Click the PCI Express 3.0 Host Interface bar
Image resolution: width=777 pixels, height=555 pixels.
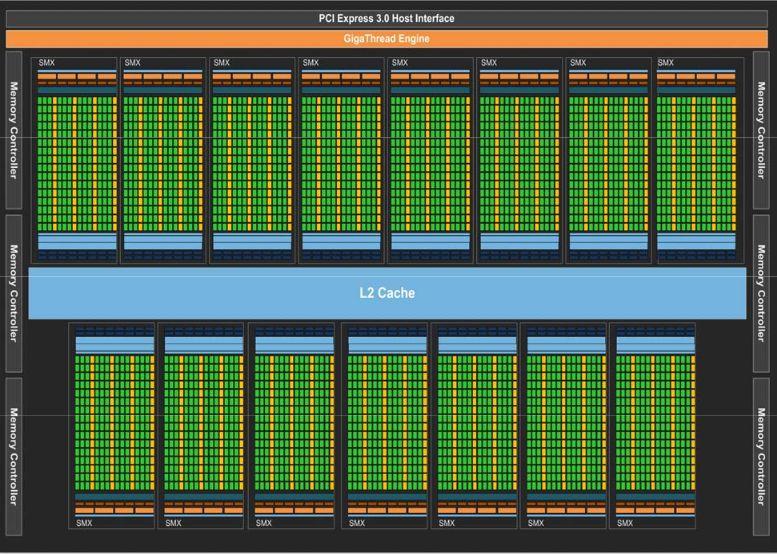point(387,18)
